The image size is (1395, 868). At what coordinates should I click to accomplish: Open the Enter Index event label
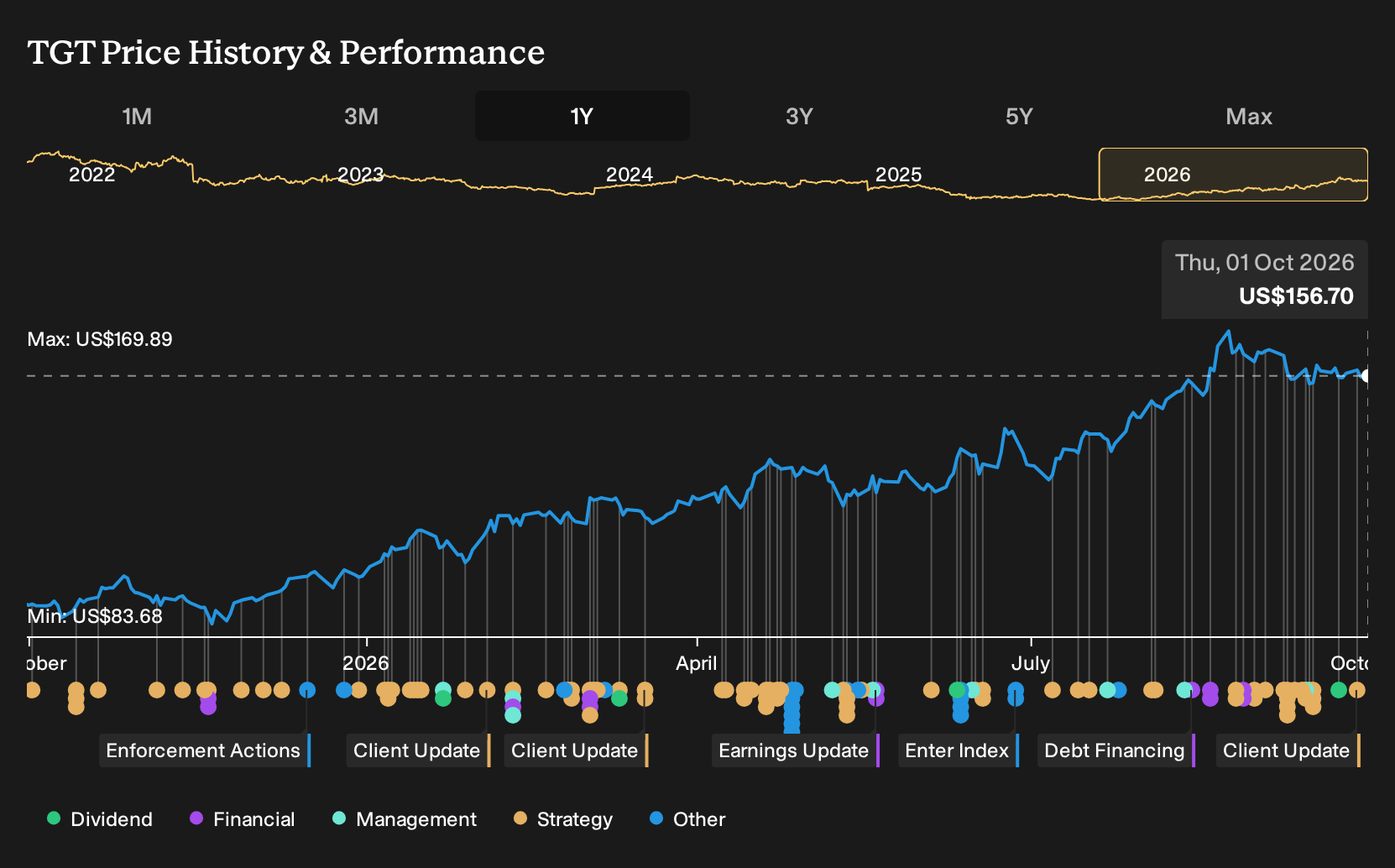tap(958, 750)
